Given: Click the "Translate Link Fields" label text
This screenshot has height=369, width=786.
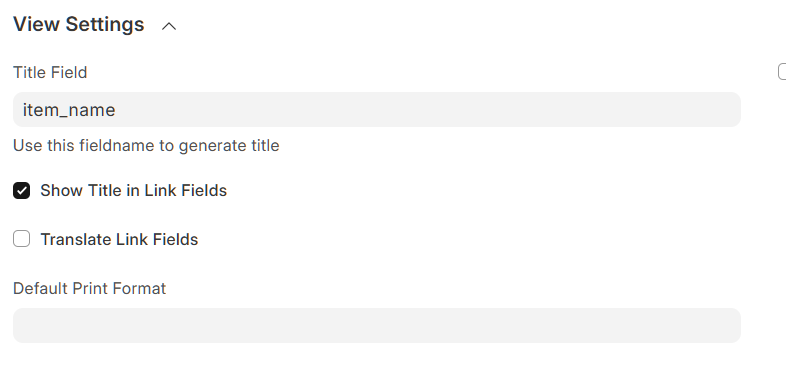Looking at the screenshot, I should pos(119,239).
